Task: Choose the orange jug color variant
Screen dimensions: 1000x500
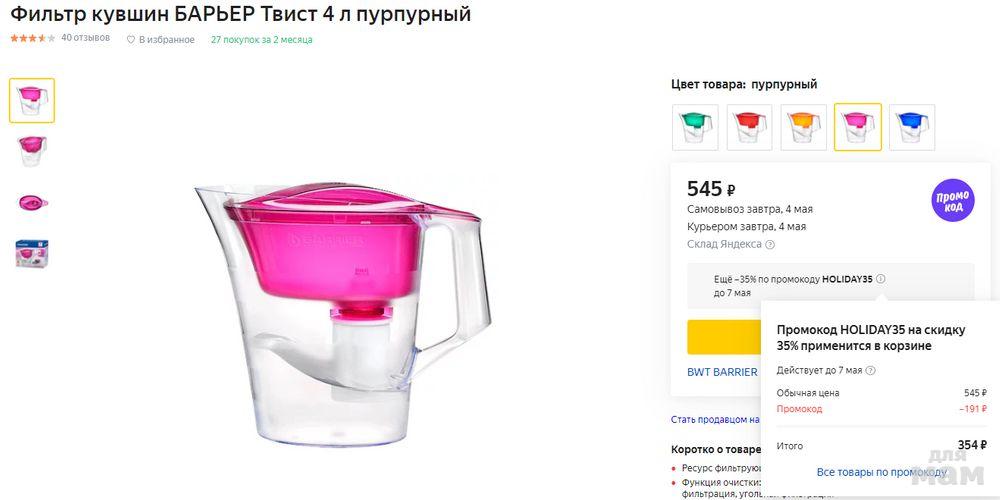Action: [803, 127]
